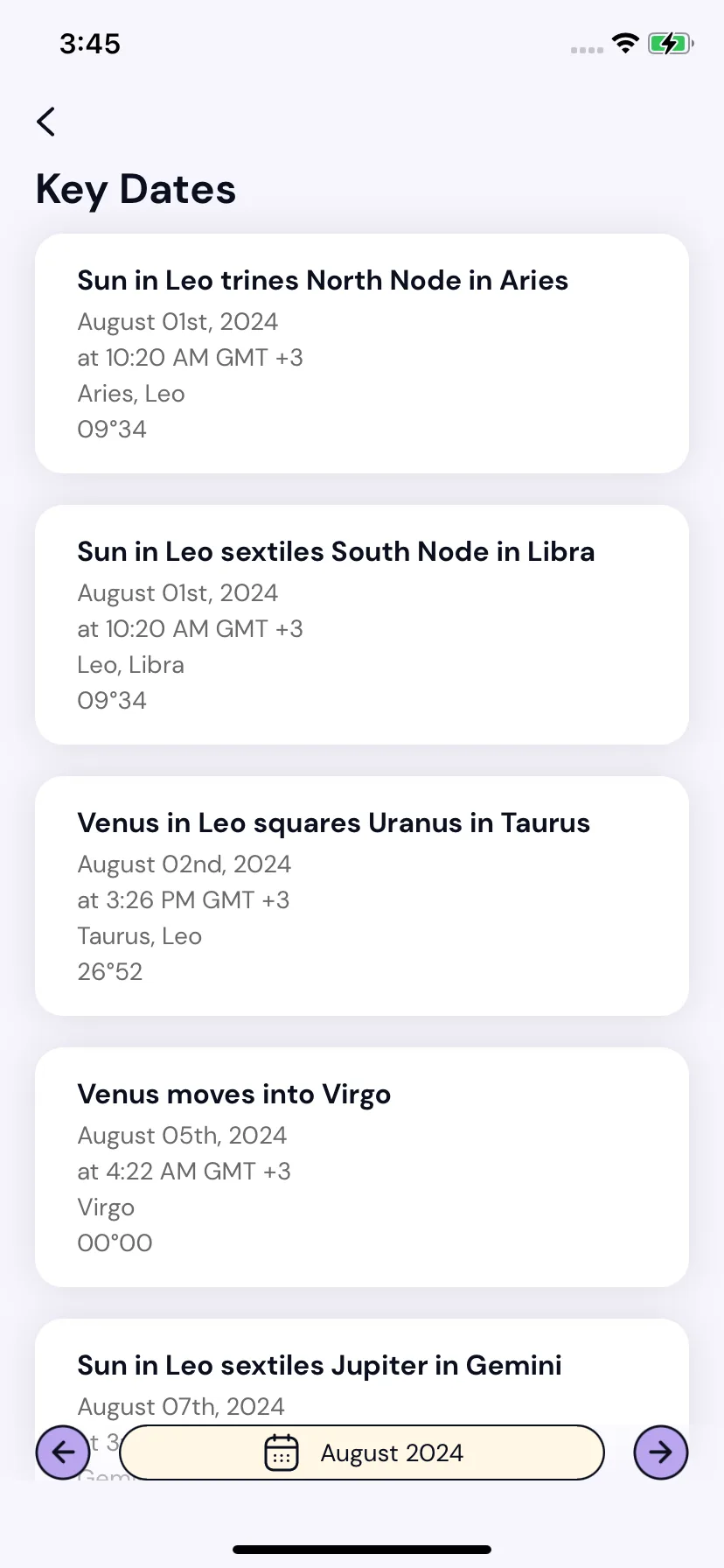Tap the Wi-Fi status icon
This screenshot has height=1568, width=724.
click(625, 43)
